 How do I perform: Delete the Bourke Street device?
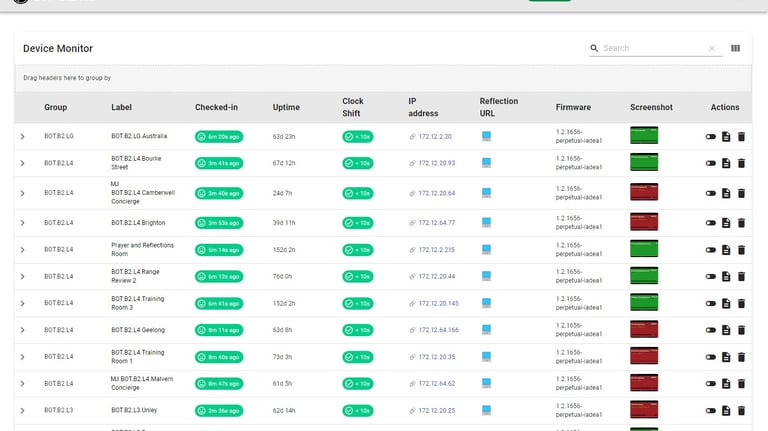pyautogui.click(x=741, y=163)
